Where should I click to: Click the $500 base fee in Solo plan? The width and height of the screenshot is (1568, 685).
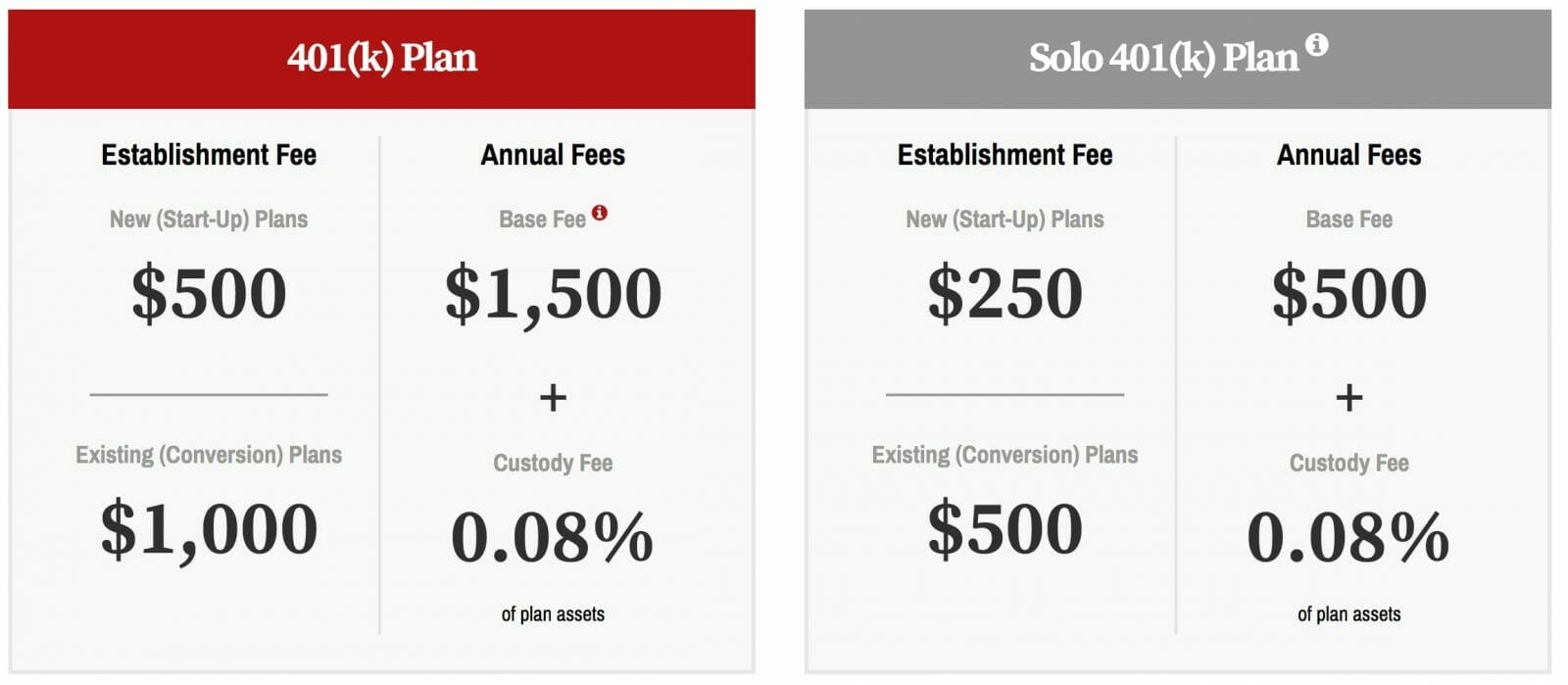point(1348,292)
